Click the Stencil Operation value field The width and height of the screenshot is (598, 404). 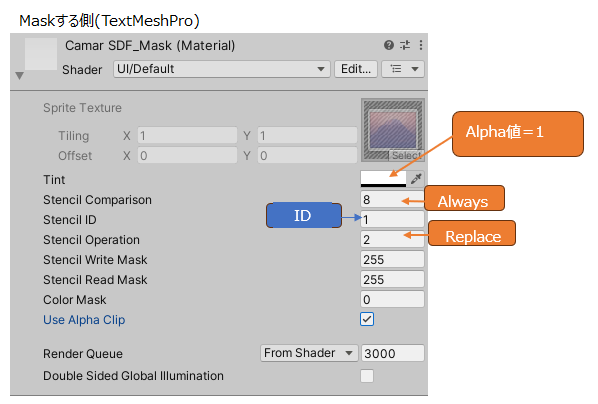pyautogui.click(x=392, y=240)
